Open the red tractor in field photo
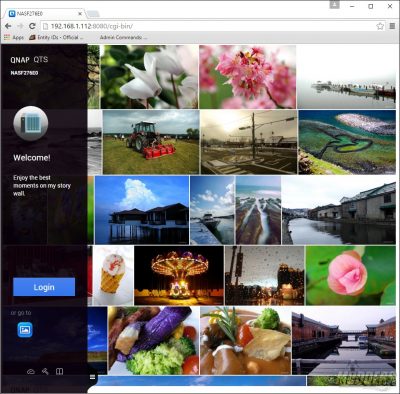400x394 pixels. (151, 142)
